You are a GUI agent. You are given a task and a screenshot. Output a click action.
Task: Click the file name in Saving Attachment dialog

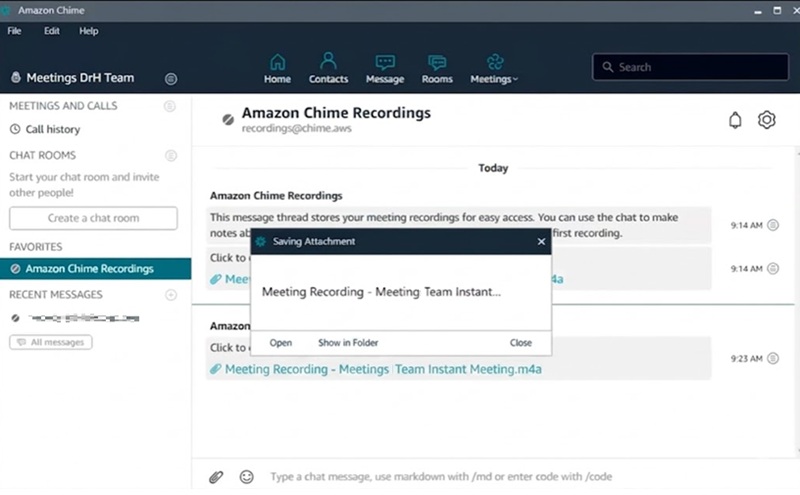[x=381, y=292]
